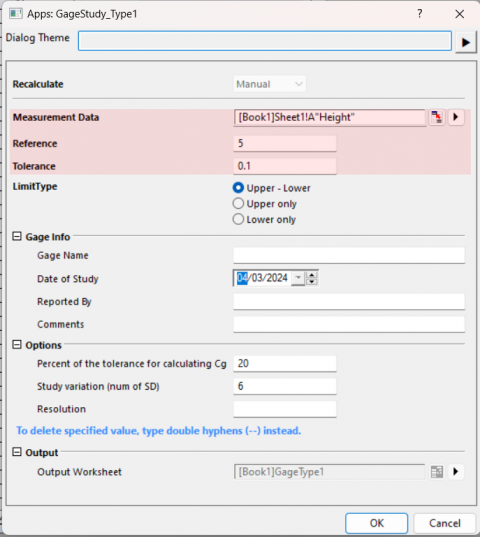Click the interactive range selector icon for Measurement Data
This screenshot has width=480, height=537.
437,117
